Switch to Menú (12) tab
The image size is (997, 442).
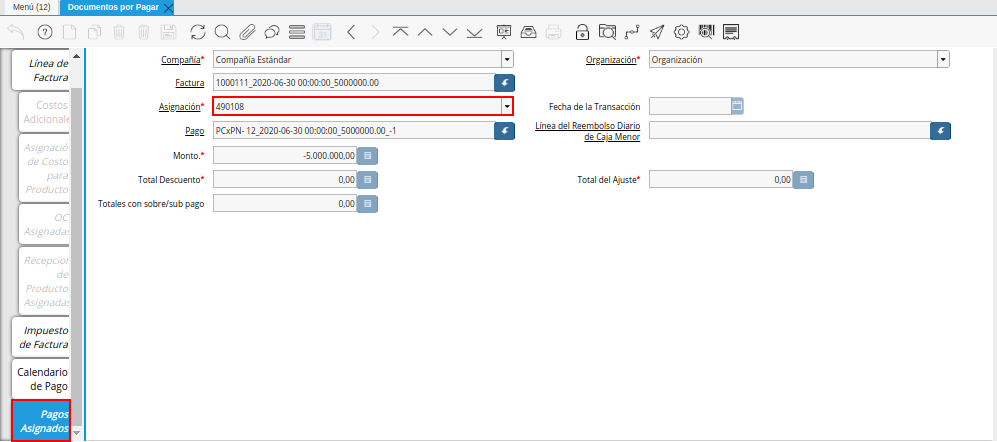click(32, 7)
